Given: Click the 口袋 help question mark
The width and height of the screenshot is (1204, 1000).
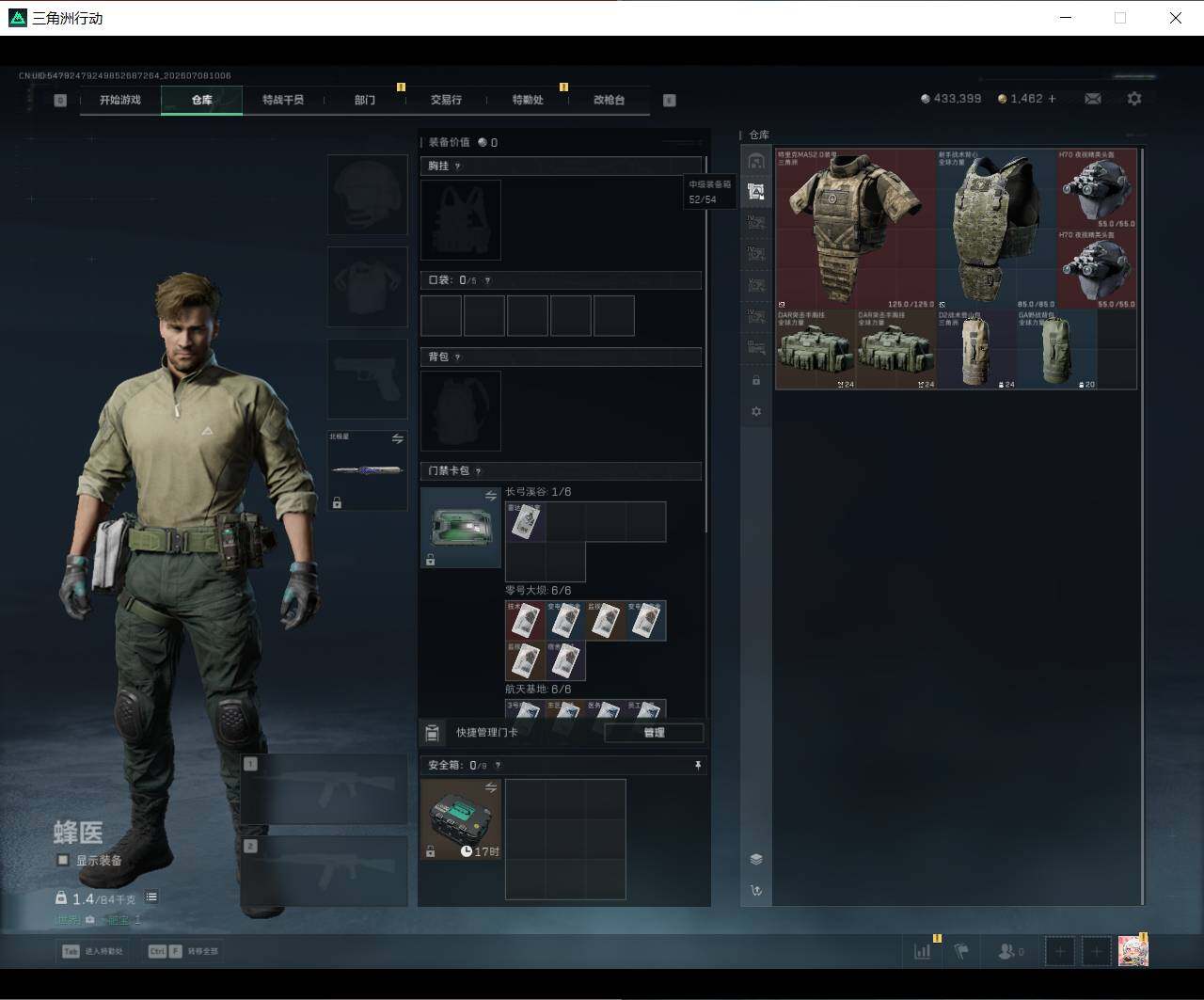Looking at the screenshot, I should pos(486,280).
